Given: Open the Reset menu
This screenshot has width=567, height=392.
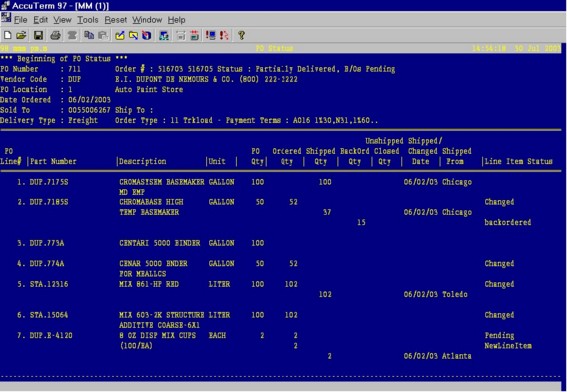Looking at the screenshot, I should click(x=116, y=20).
